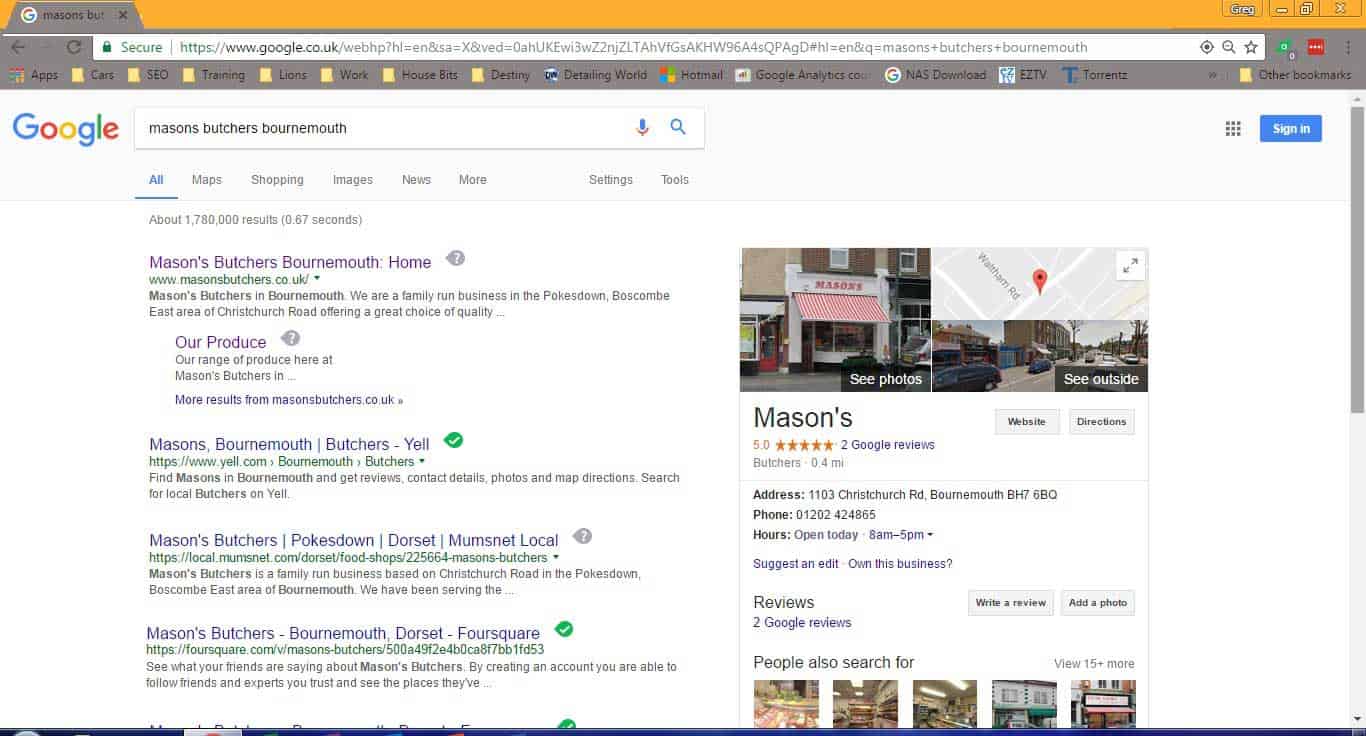Screen dimensions: 1366x736
Task: Click the Directions button
Action: [1101, 422]
